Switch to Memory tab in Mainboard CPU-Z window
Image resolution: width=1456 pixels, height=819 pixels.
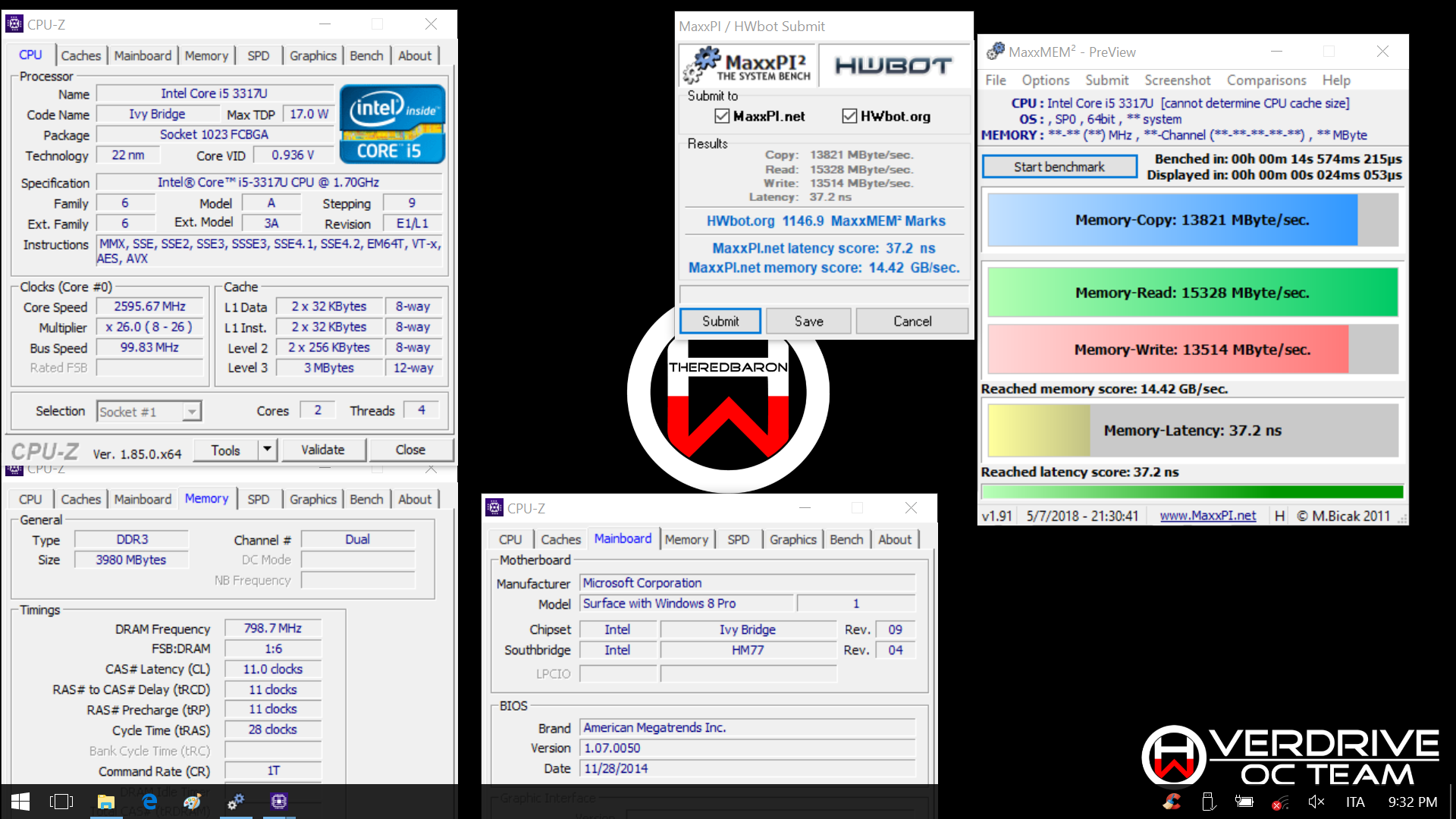[686, 539]
